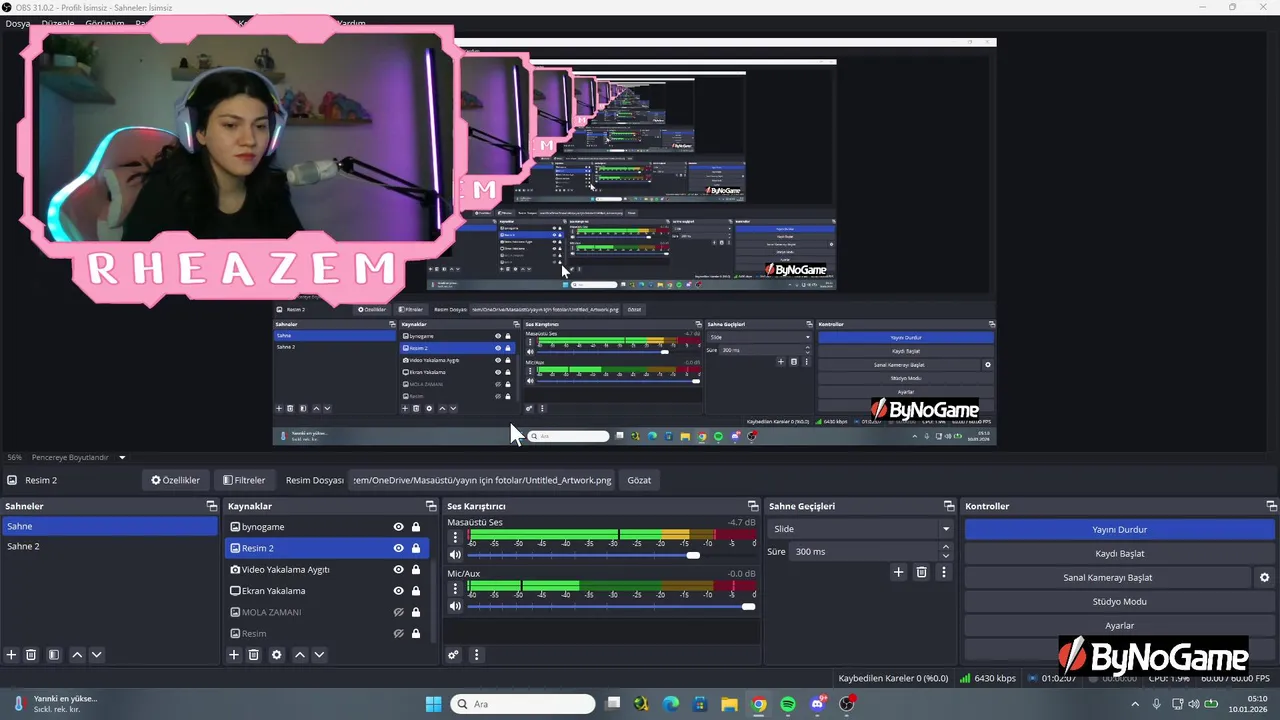
Task: Unlock the MOLA ZAMANI source
Action: coord(416,612)
